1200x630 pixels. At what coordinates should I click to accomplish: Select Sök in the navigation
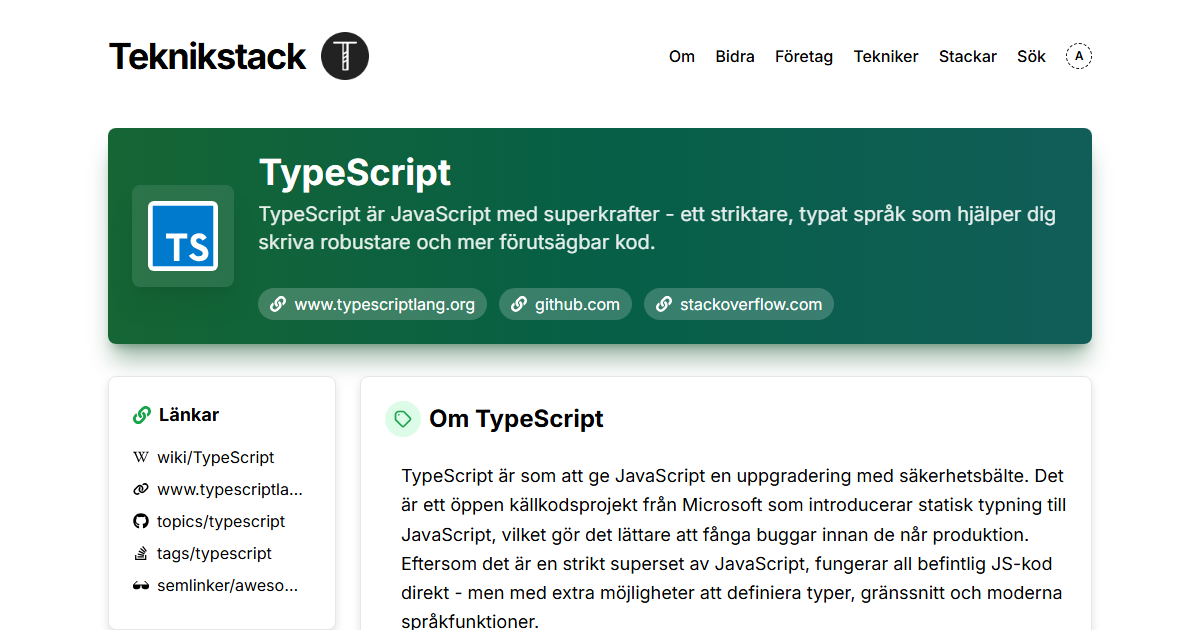1031,56
